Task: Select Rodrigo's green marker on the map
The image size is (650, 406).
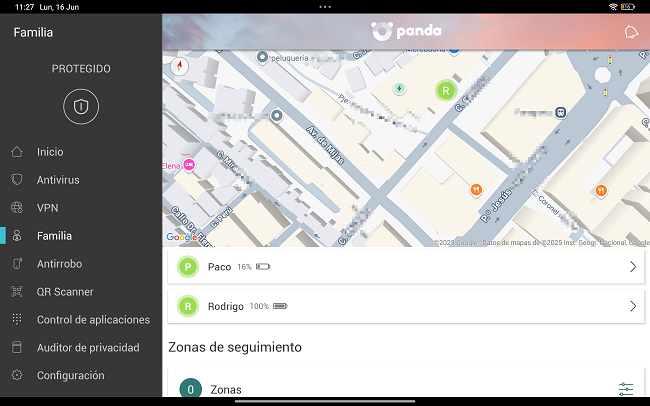Action: point(445,91)
